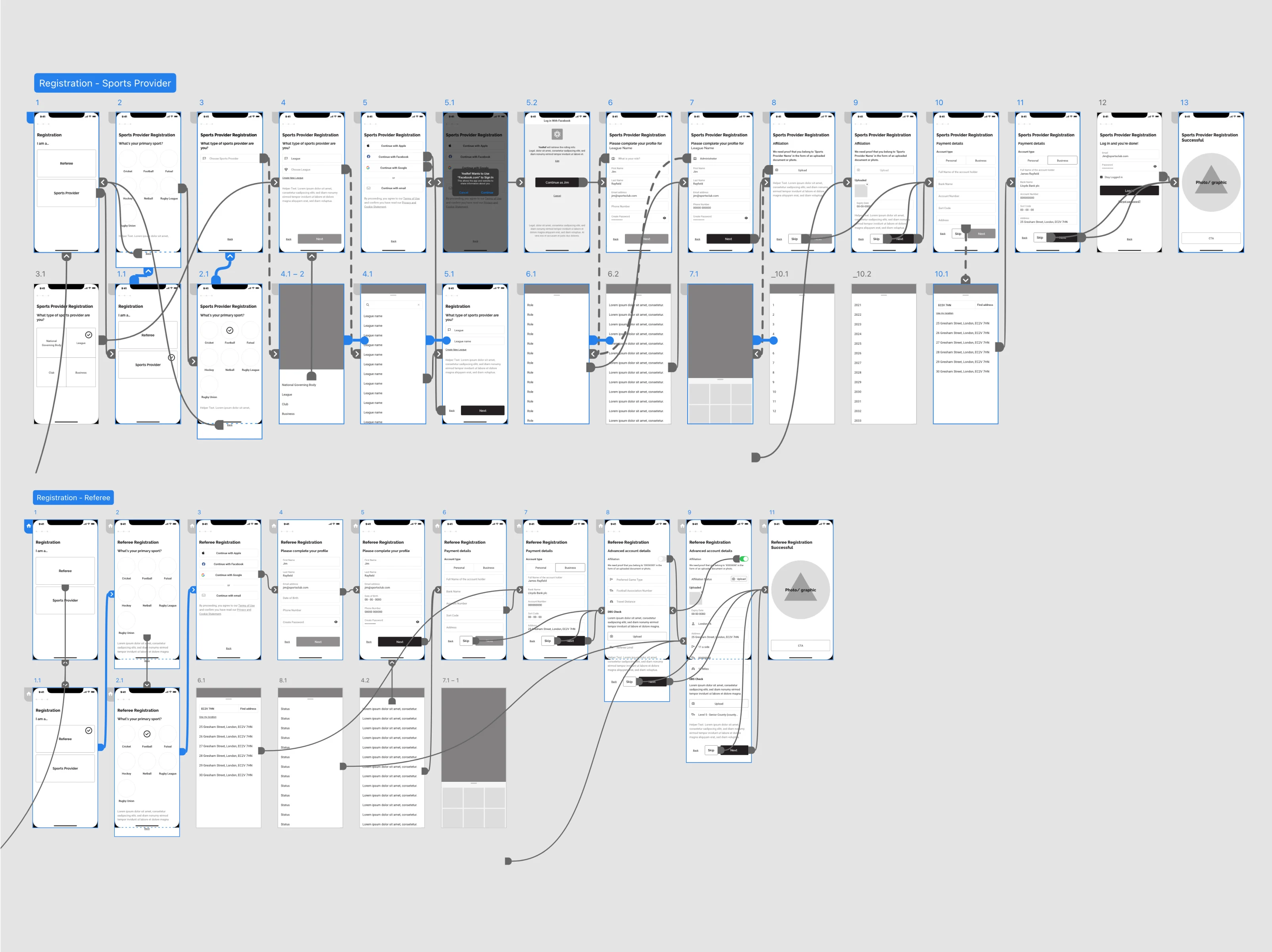
Task: Check the Stay Logged in checkbox
Action: [x=1101, y=177]
